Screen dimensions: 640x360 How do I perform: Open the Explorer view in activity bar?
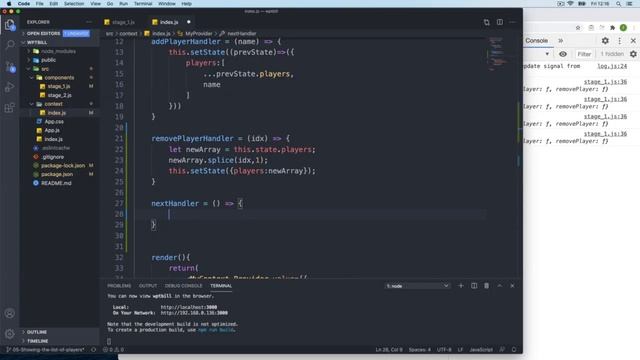(x=10, y=25)
